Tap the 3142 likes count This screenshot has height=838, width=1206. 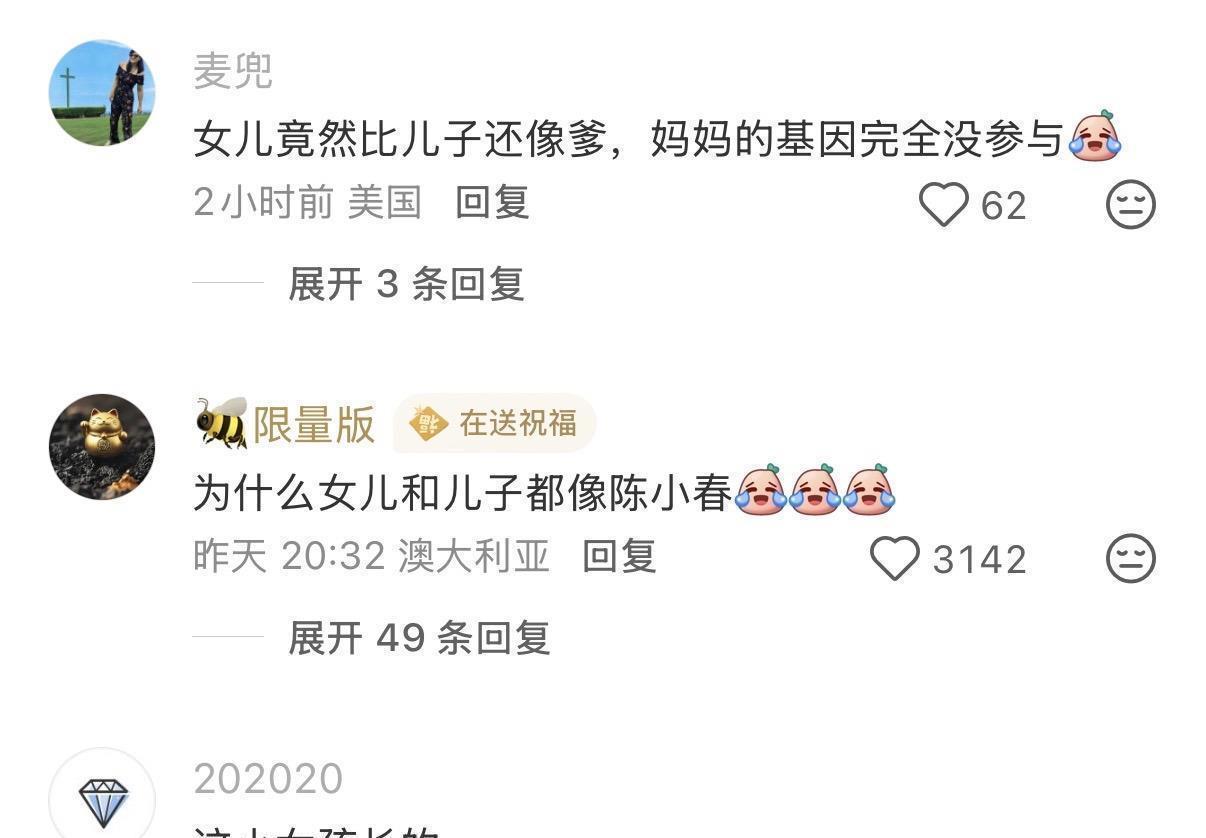[x=979, y=559]
